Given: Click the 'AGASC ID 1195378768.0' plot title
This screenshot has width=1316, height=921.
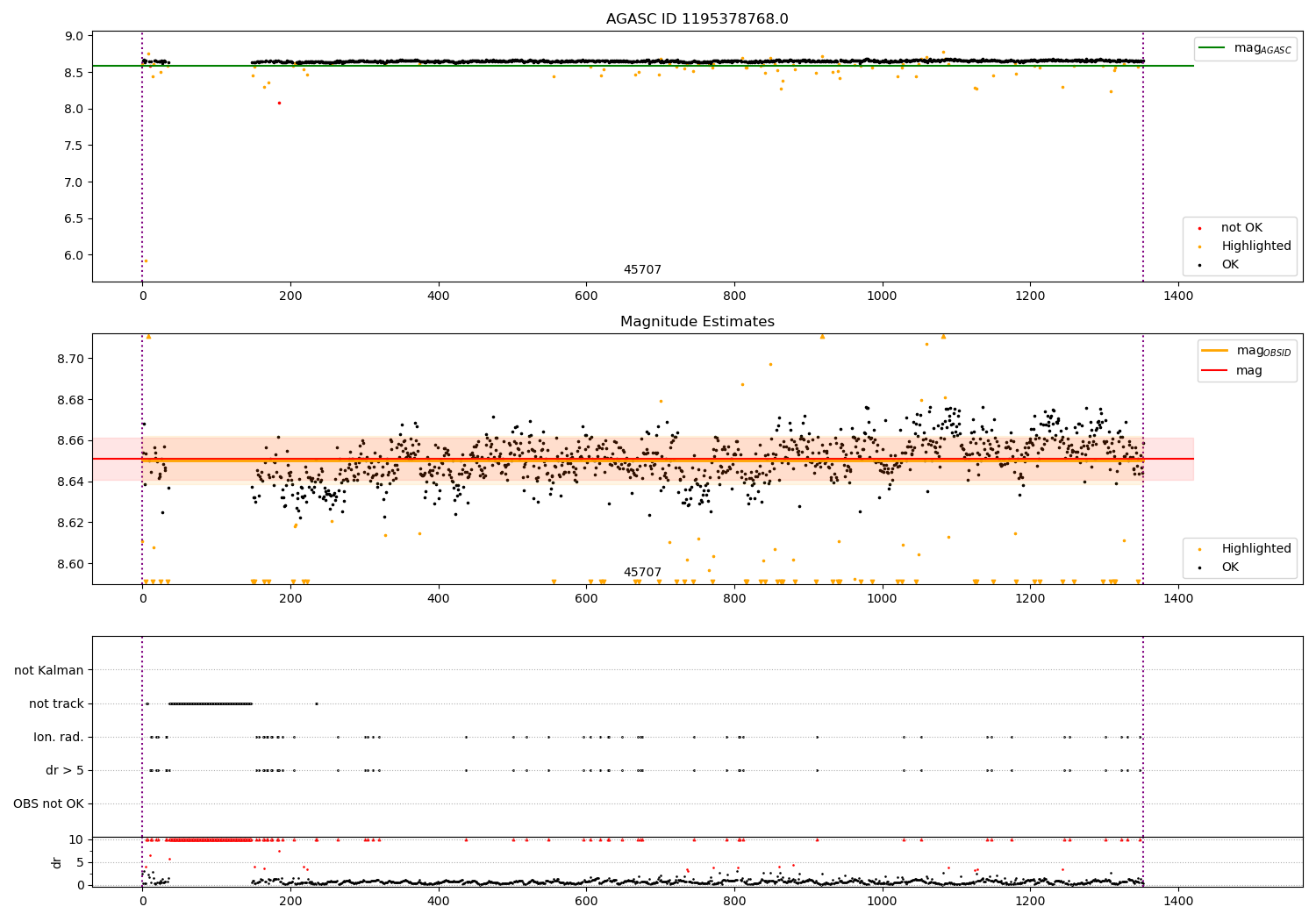Looking at the screenshot, I should (x=697, y=19).
